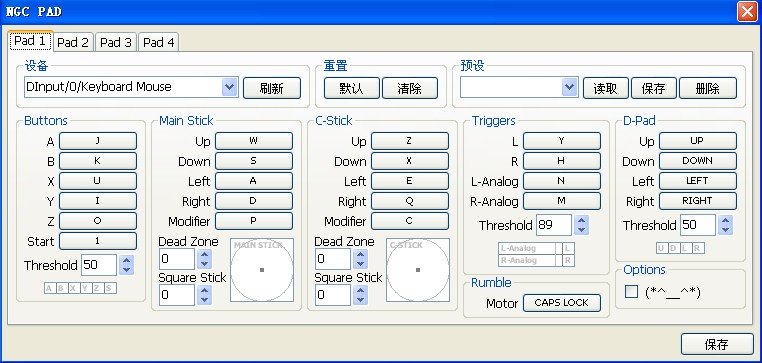Rebind the X button mapped to U
This screenshot has width=762, height=363.
click(98, 181)
